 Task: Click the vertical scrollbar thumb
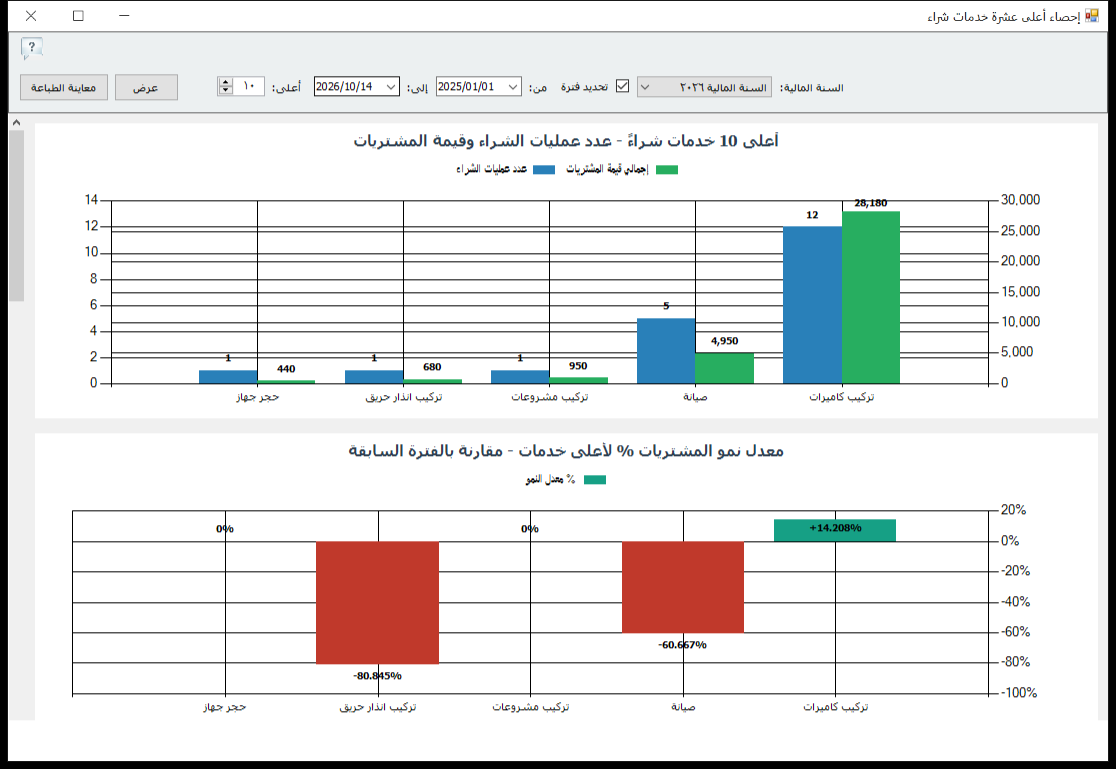tap(16, 215)
